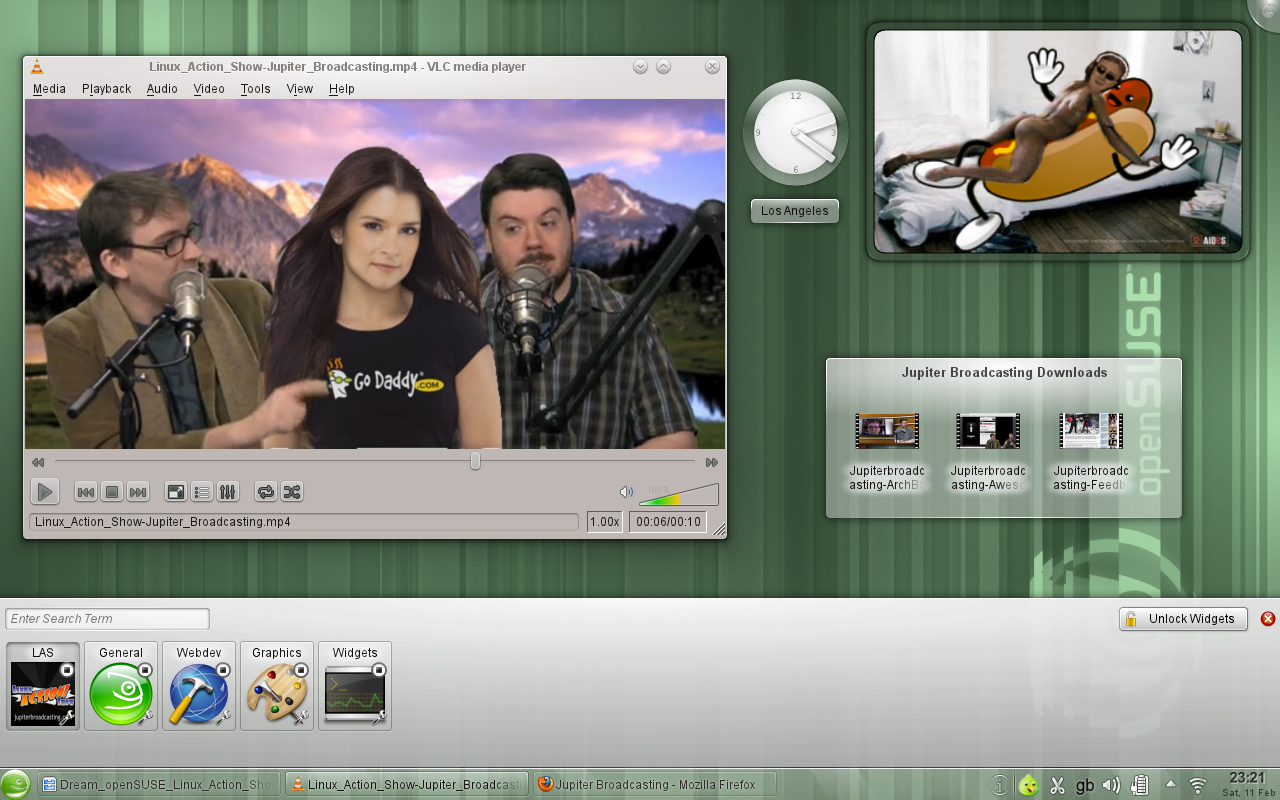The height and width of the screenshot is (800, 1280).
Task: Mute audio with VLC speaker icon
Action: [626, 492]
